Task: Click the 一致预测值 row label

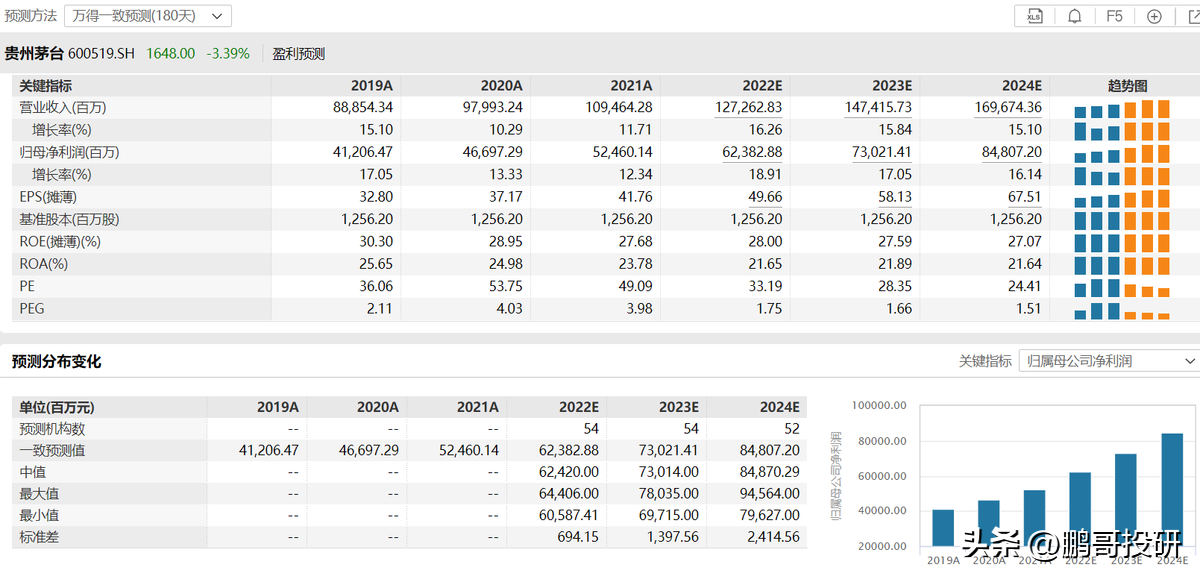Action: [53, 451]
